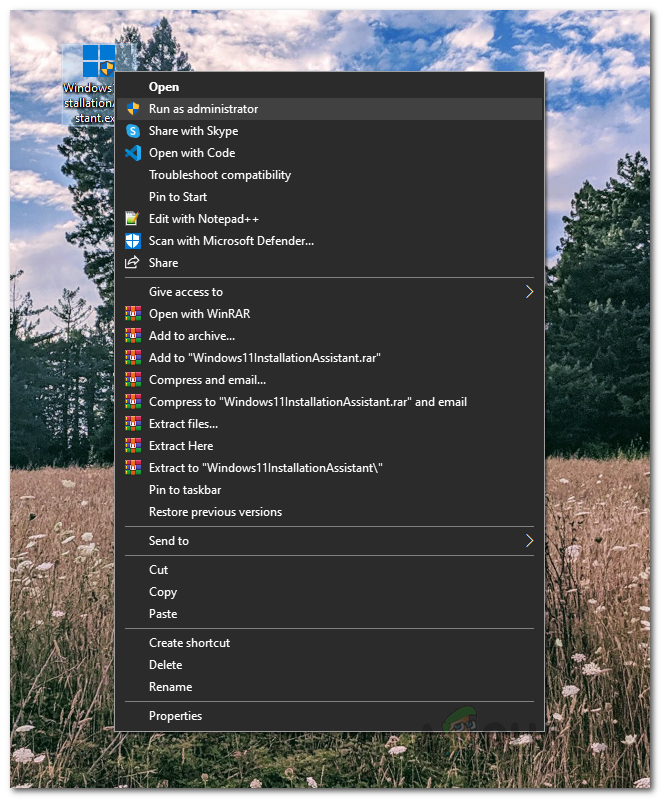Select Pin to Start
The image size is (661, 799).
point(329,197)
